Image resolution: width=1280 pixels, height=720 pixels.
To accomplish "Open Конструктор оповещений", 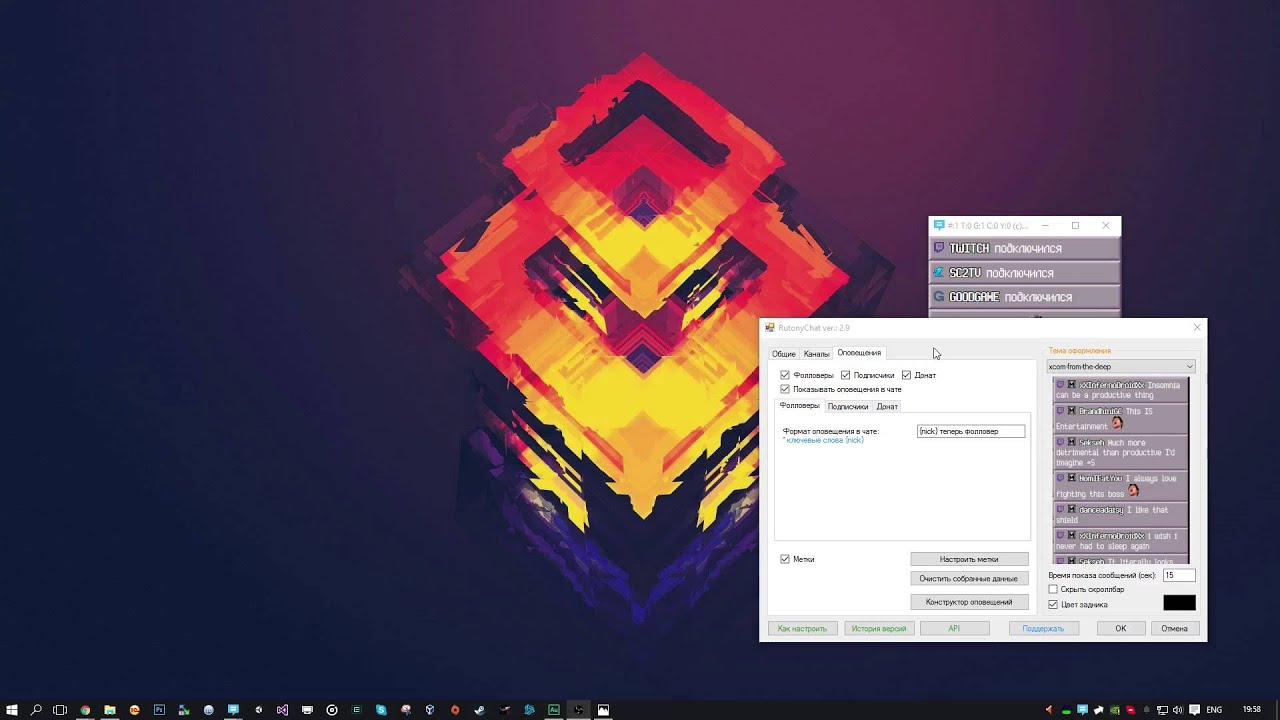I will click(969, 602).
